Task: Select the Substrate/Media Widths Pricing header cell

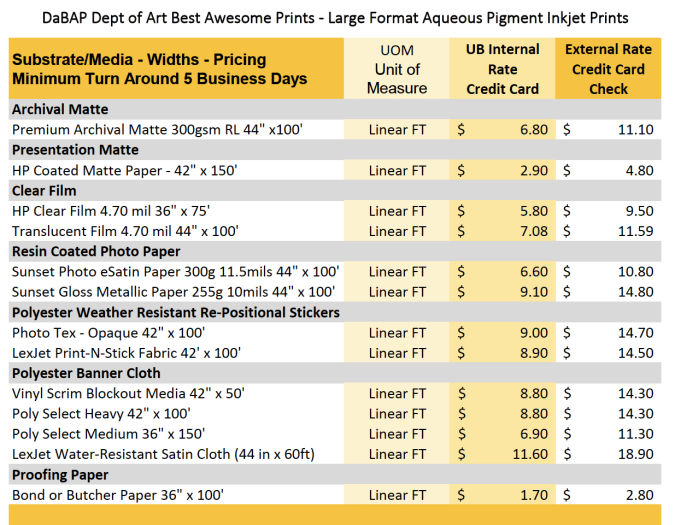Action: coord(160,68)
